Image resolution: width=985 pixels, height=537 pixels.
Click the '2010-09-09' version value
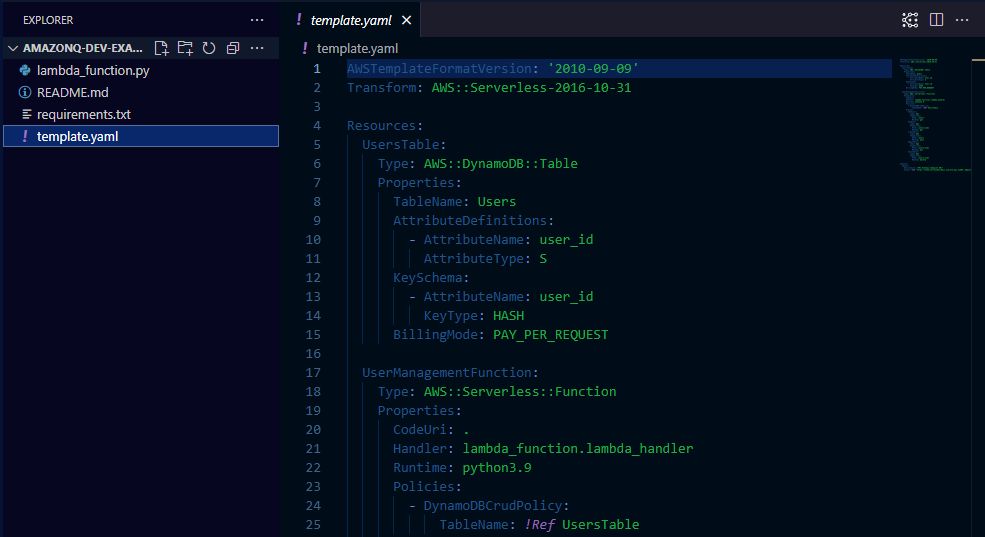593,68
